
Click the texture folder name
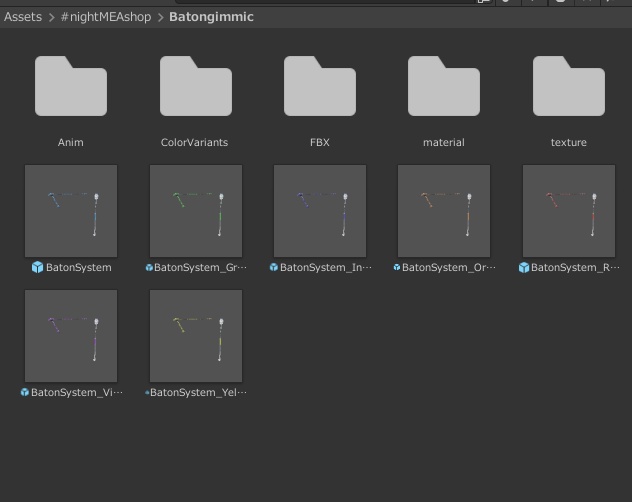[x=569, y=142]
